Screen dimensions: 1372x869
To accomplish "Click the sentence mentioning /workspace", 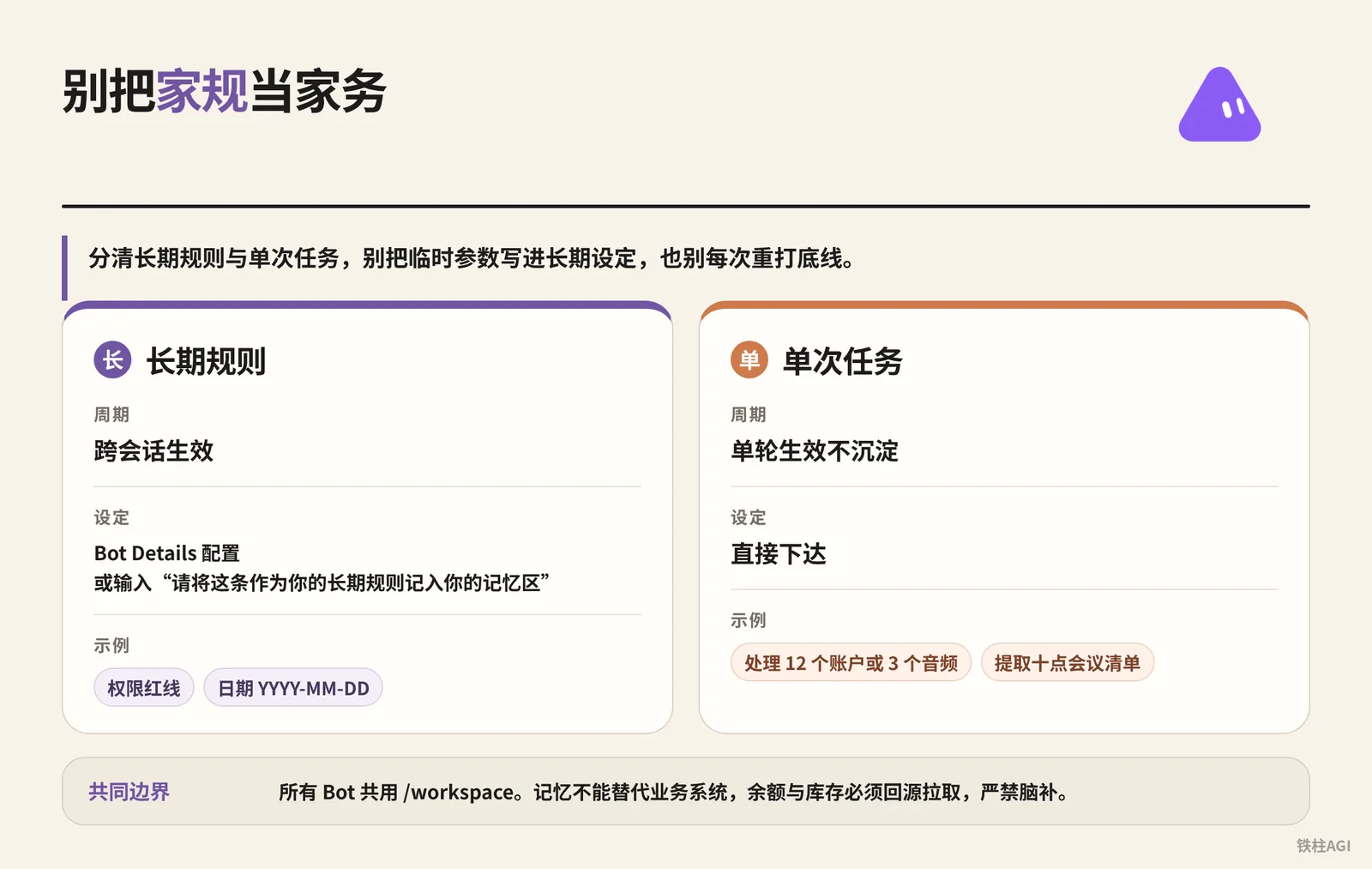I will point(673,792).
